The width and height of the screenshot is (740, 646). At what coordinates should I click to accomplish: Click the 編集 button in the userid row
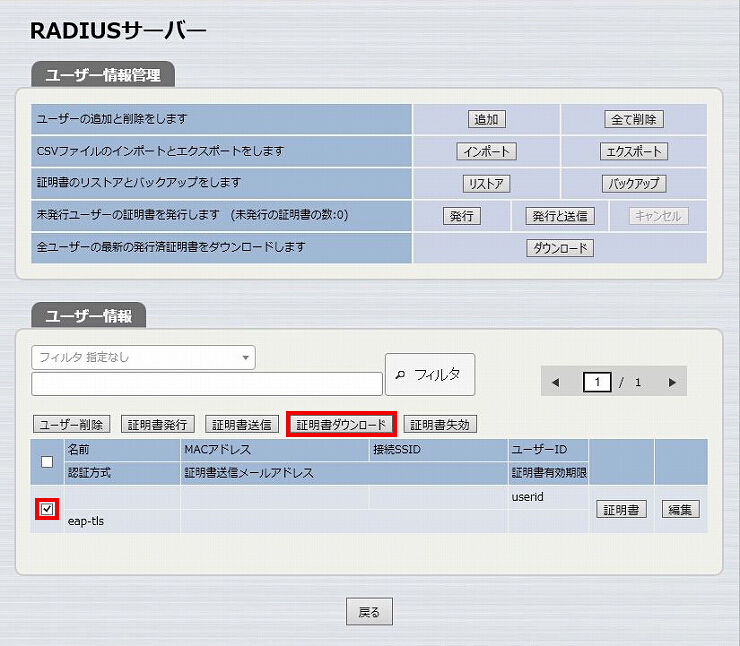(x=681, y=510)
